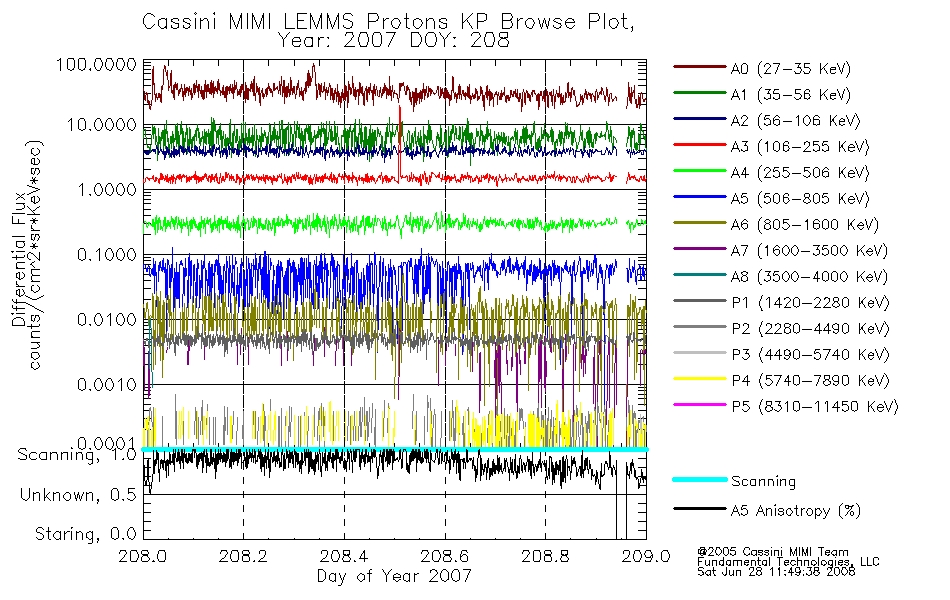Click the 208.8 x-axis tick label

[545, 556]
